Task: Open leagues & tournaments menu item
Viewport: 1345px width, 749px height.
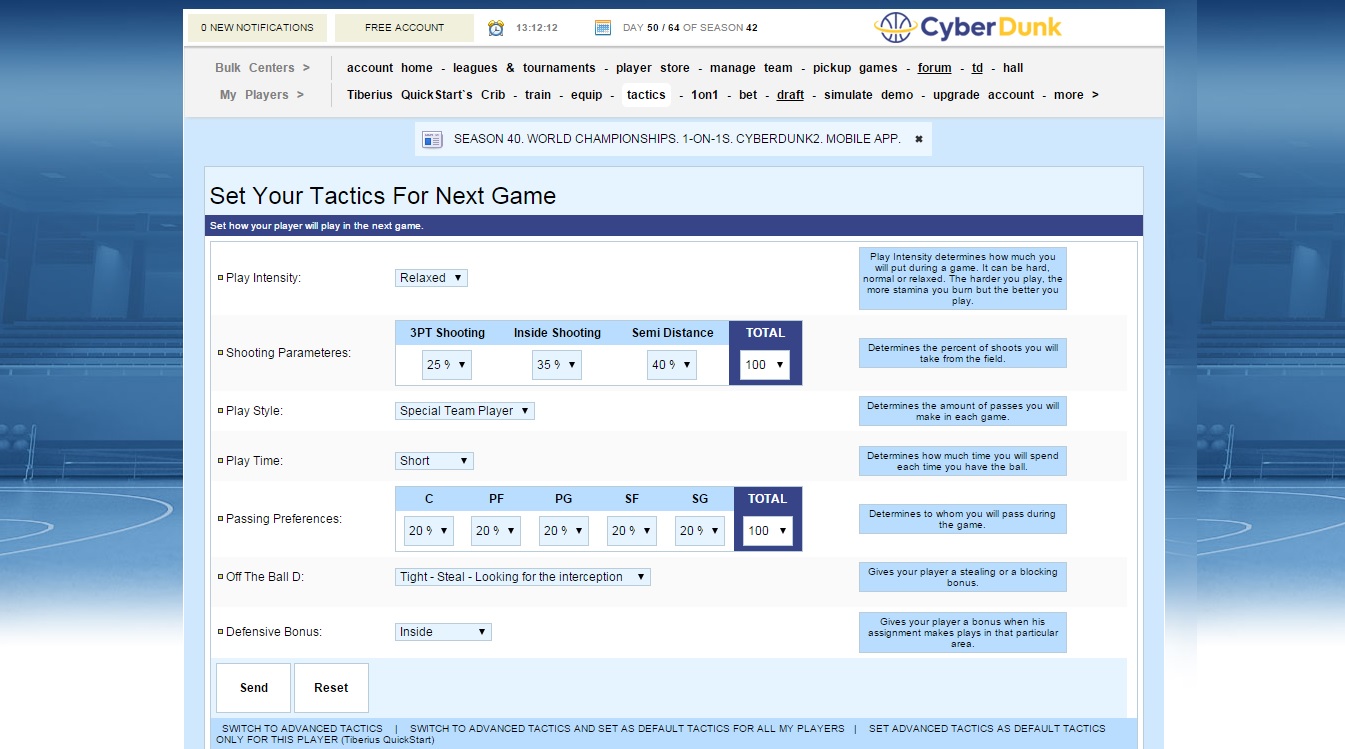Action: [x=524, y=68]
